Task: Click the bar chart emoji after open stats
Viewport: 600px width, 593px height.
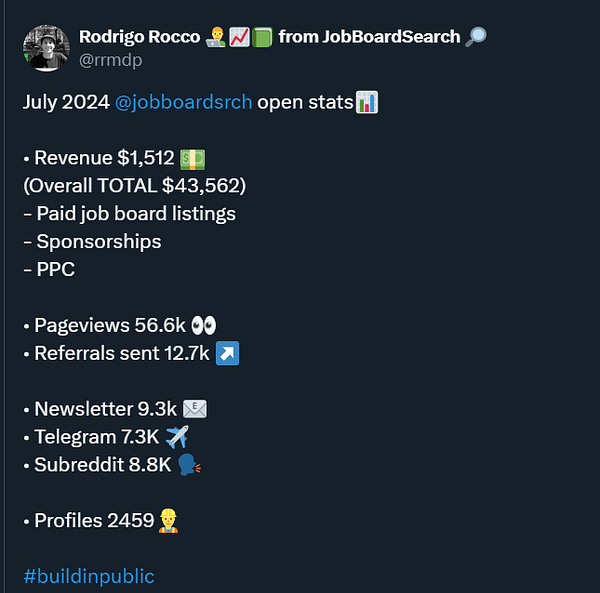Action: coord(367,103)
